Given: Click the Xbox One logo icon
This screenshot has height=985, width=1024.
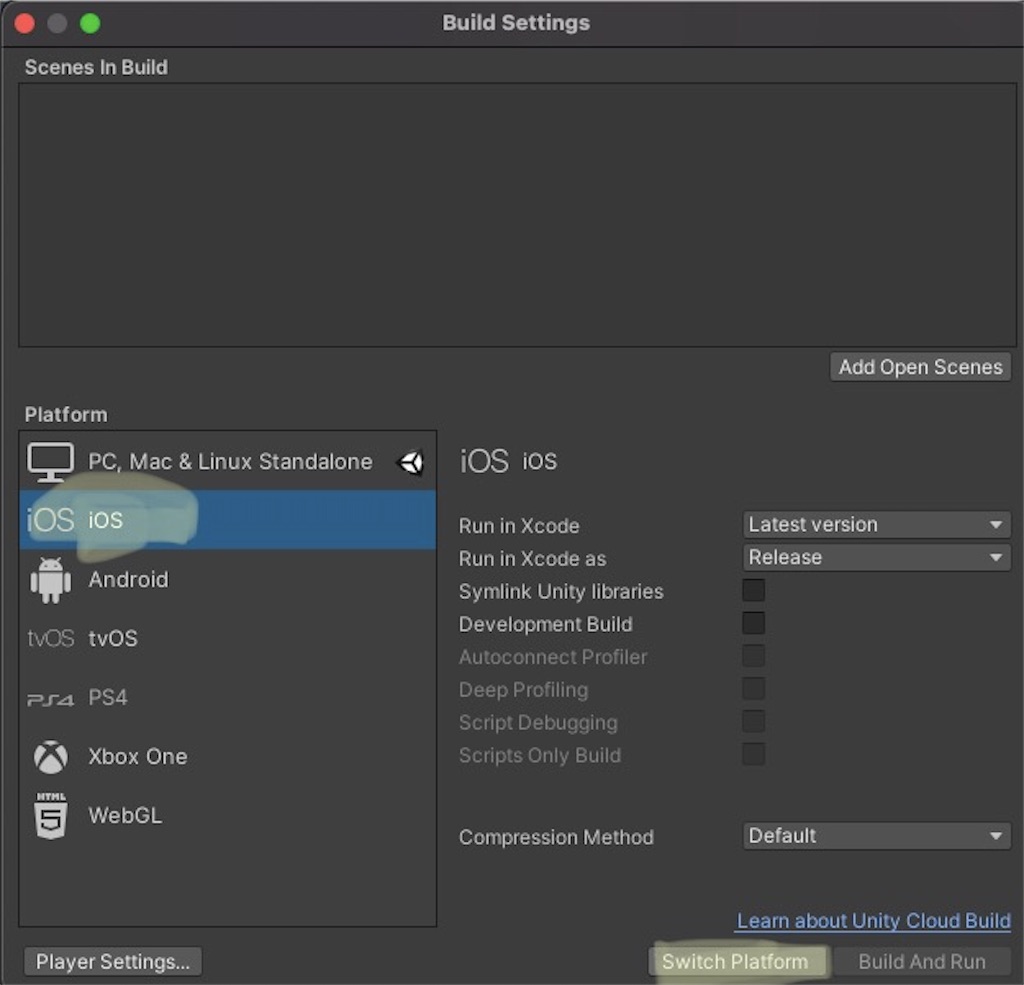Looking at the screenshot, I should (50, 756).
